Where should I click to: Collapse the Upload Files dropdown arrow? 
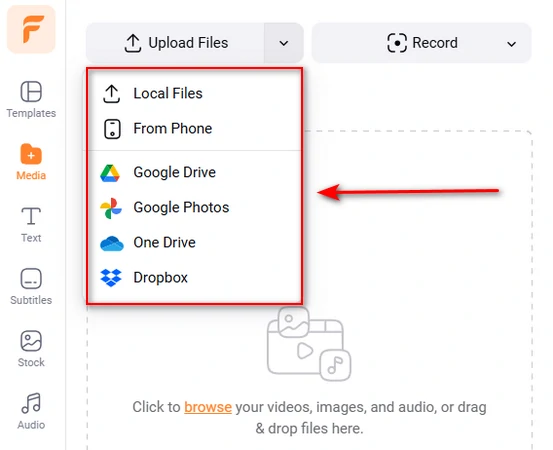coord(284,43)
